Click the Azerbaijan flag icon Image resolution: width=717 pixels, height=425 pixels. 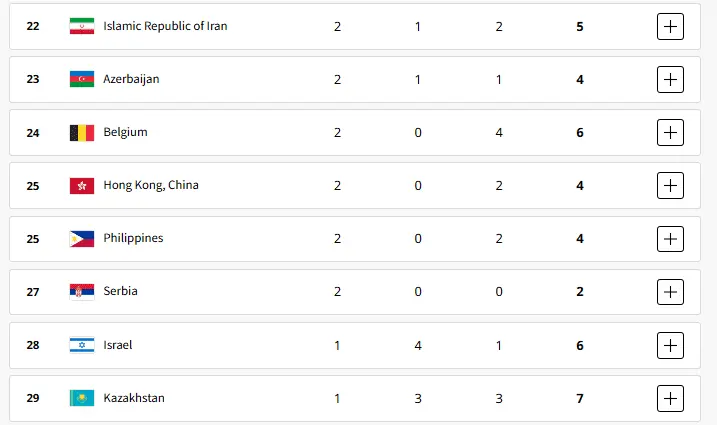pyautogui.click(x=81, y=79)
